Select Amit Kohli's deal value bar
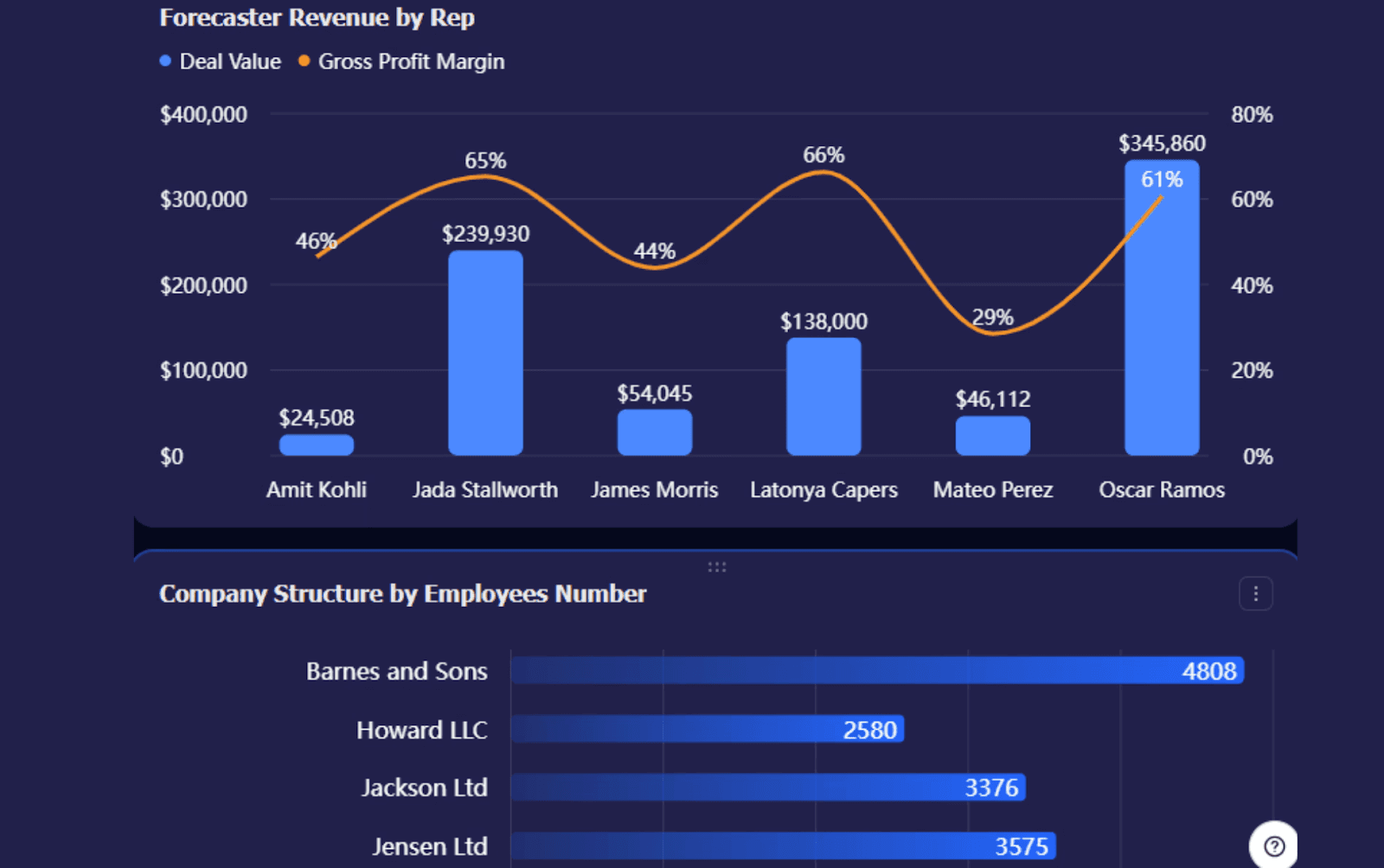This screenshot has width=1384, height=868. pos(317,445)
